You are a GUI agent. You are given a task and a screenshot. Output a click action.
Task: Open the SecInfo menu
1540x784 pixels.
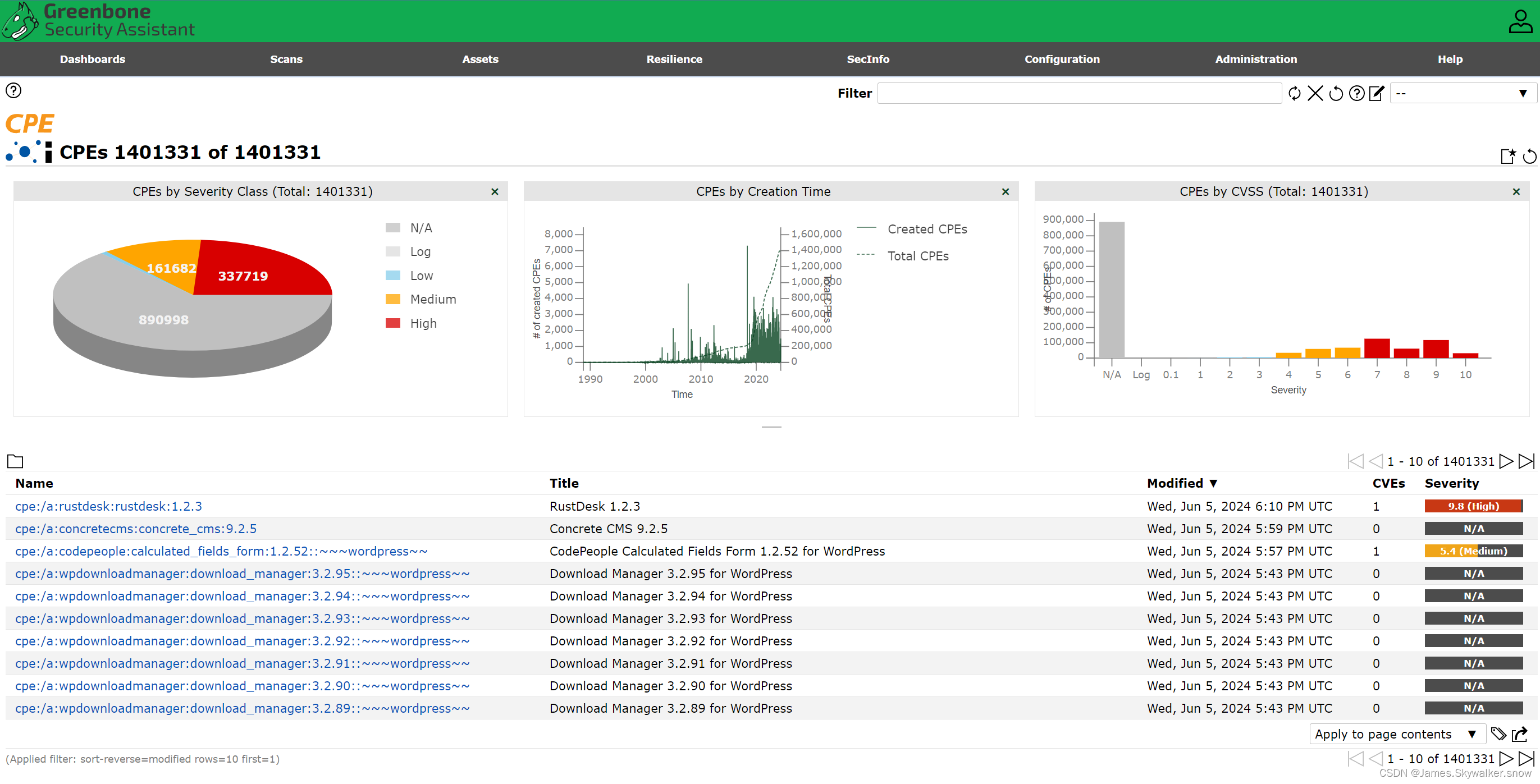[867, 59]
